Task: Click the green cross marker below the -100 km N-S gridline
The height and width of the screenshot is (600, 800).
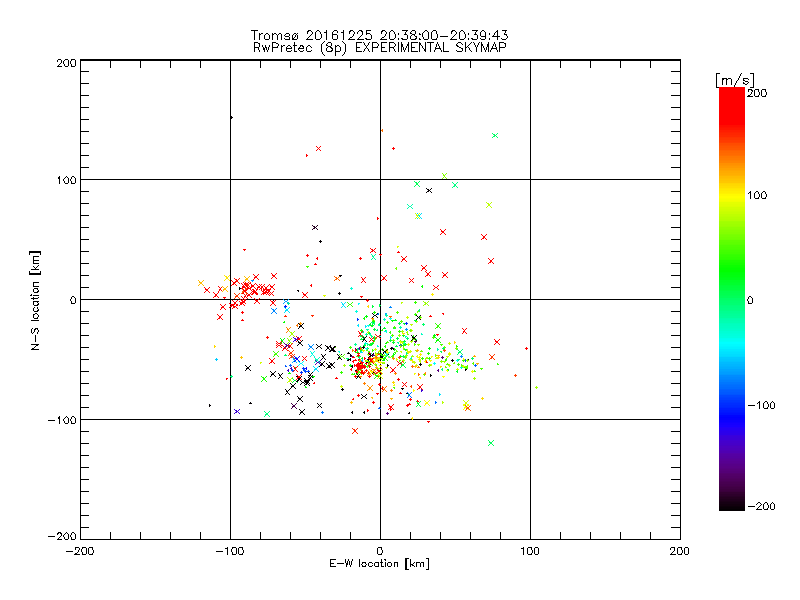Action: (x=491, y=443)
